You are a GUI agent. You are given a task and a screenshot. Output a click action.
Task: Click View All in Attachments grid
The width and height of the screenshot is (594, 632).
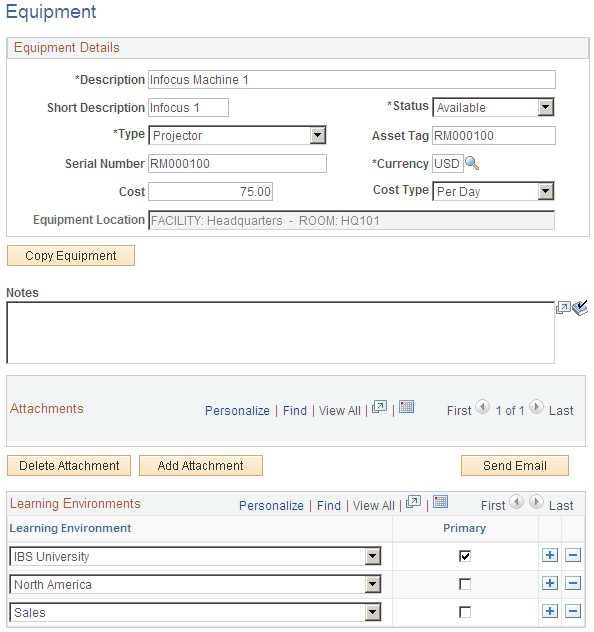[x=340, y=410]
